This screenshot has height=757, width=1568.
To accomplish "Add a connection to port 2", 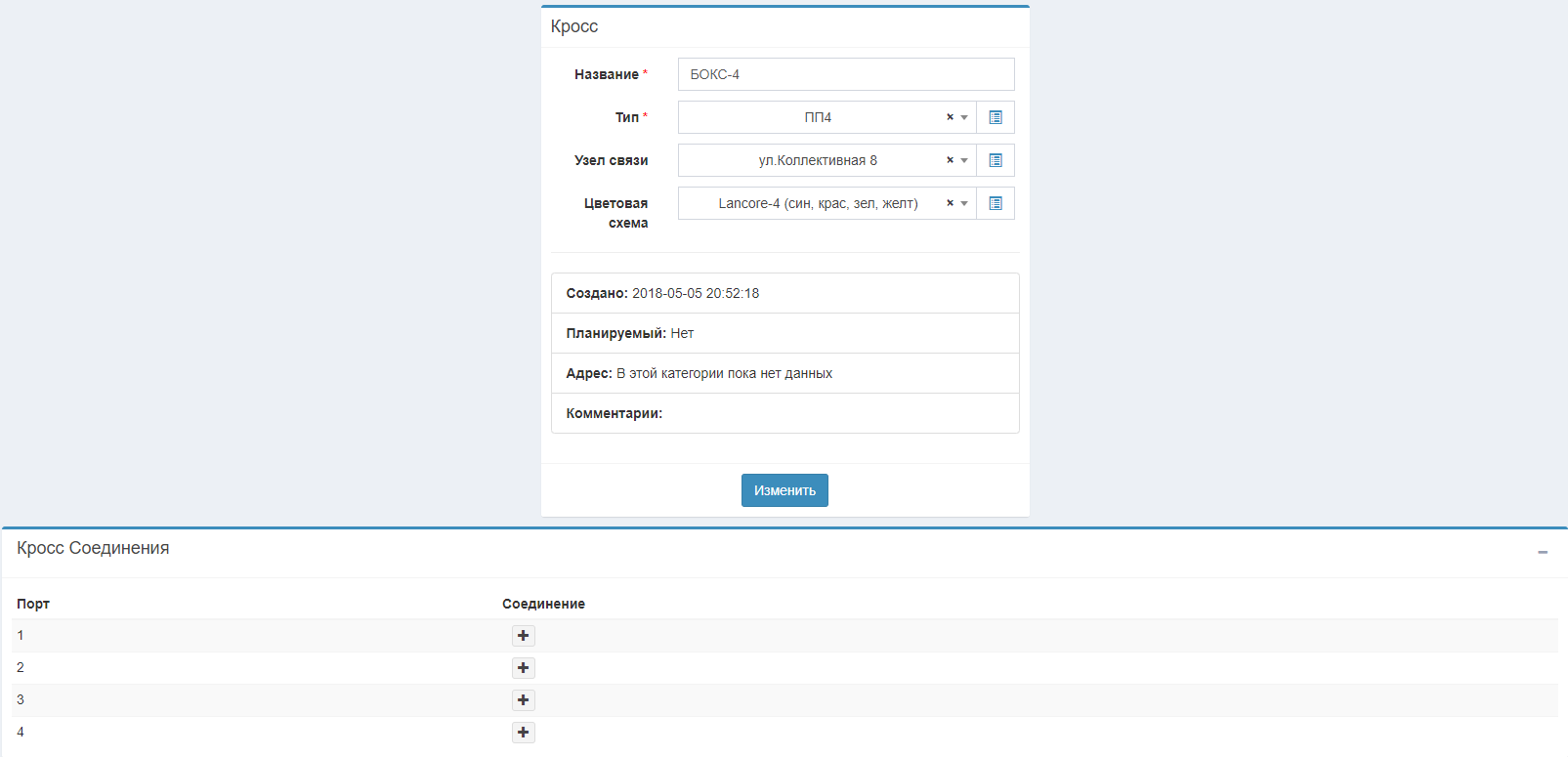I will [524, 668].
